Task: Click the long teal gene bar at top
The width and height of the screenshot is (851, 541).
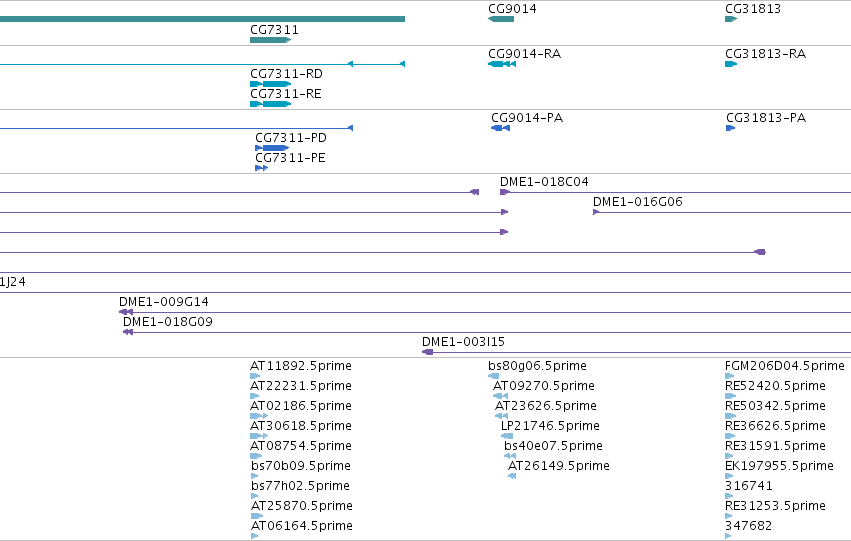Action: 202,20
